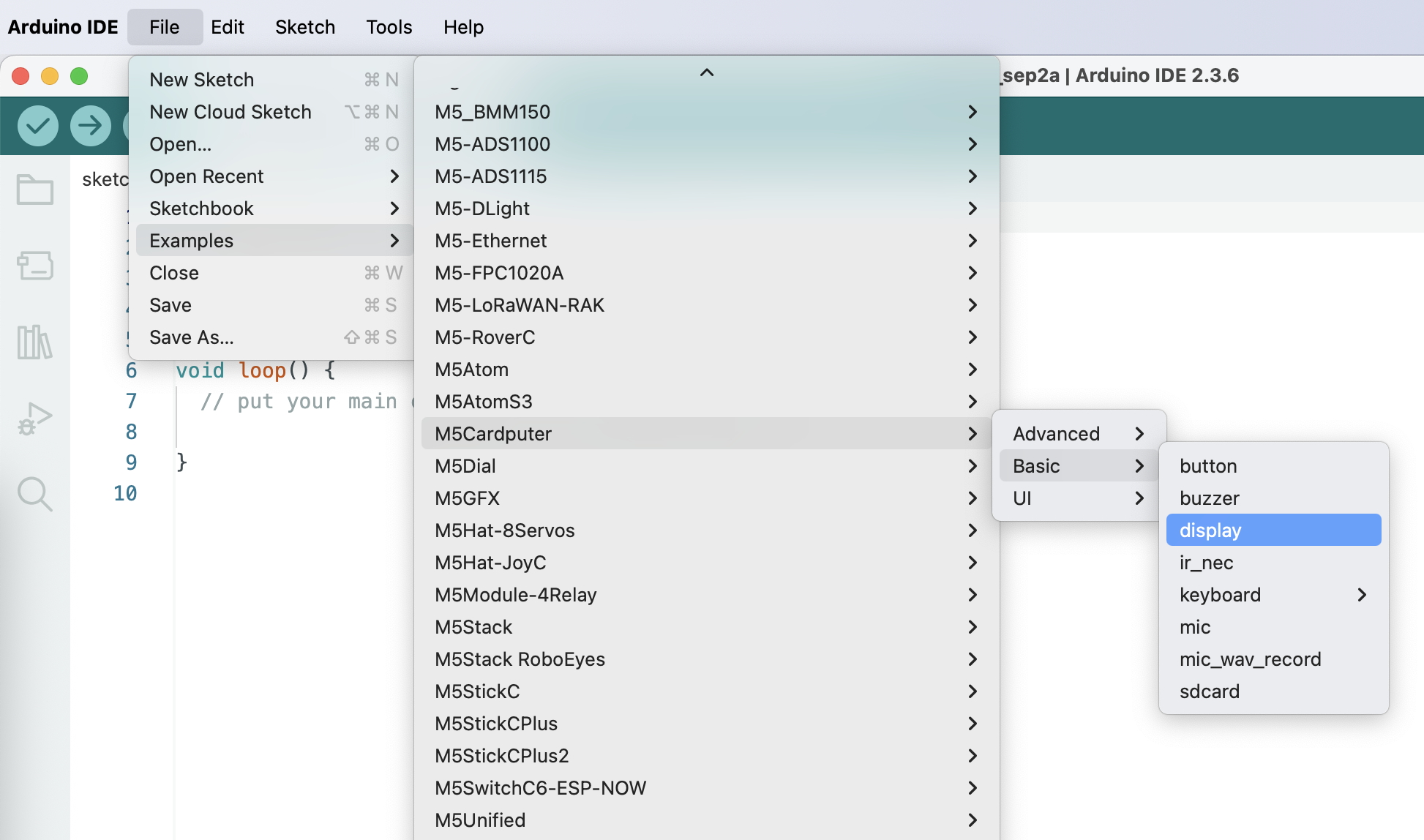This screenshot has height=840, width=1424.
Task: Click the void loop() line in editor
Action: (255, 371)
